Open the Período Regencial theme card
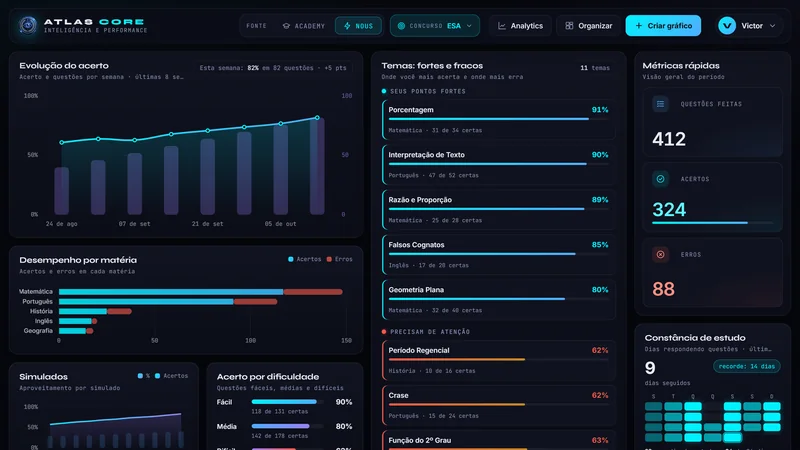This screenshot has width=800, height=450. (x=498, y=360)
